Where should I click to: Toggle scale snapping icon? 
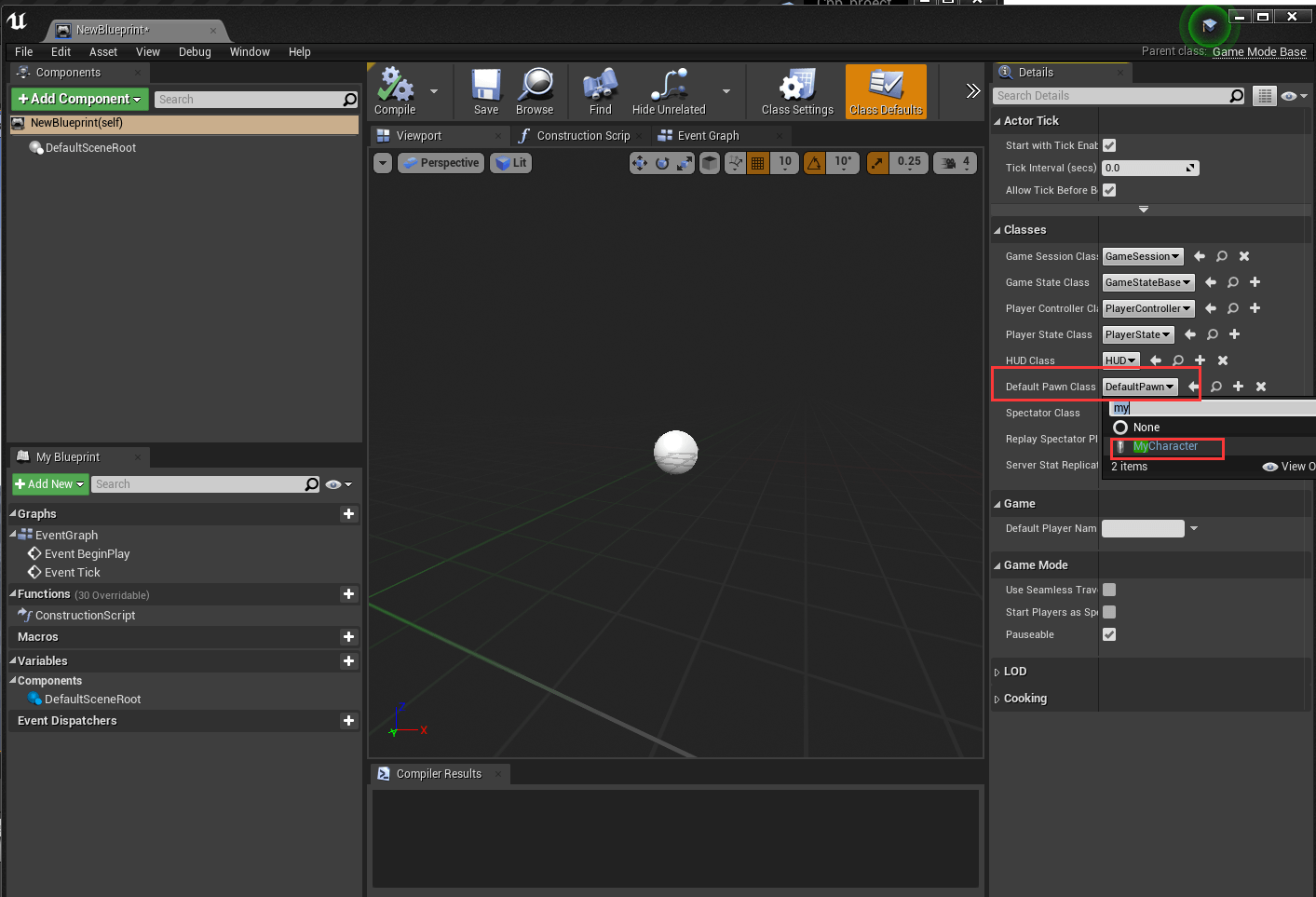pos(877,163)
